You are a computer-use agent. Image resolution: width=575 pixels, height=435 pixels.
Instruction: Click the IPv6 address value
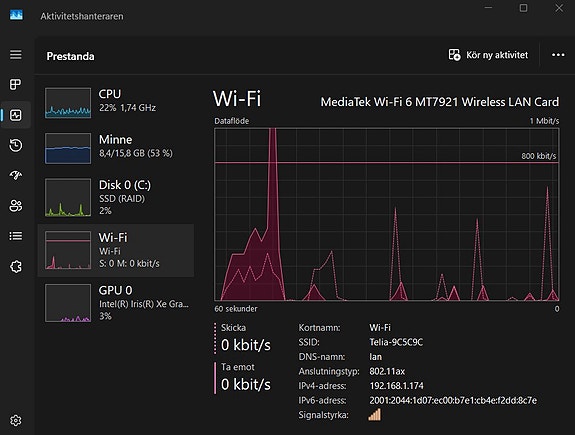coord(453,400)
